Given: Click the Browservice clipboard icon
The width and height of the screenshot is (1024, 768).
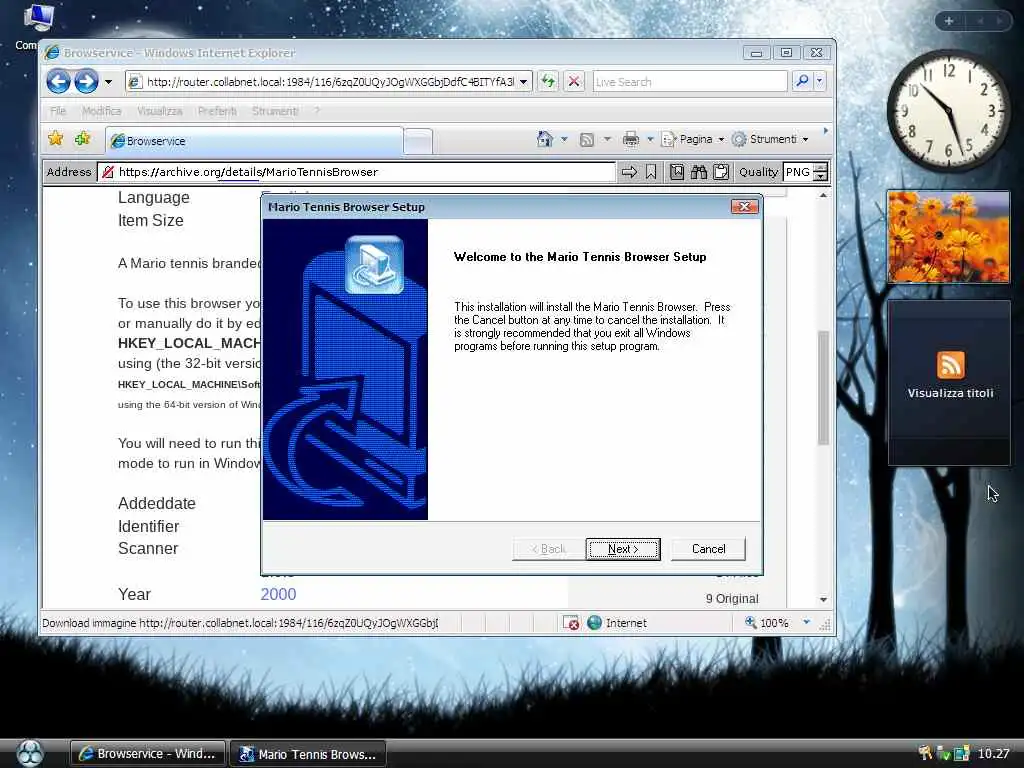Looking at the screenshot, I should point(721,172).
